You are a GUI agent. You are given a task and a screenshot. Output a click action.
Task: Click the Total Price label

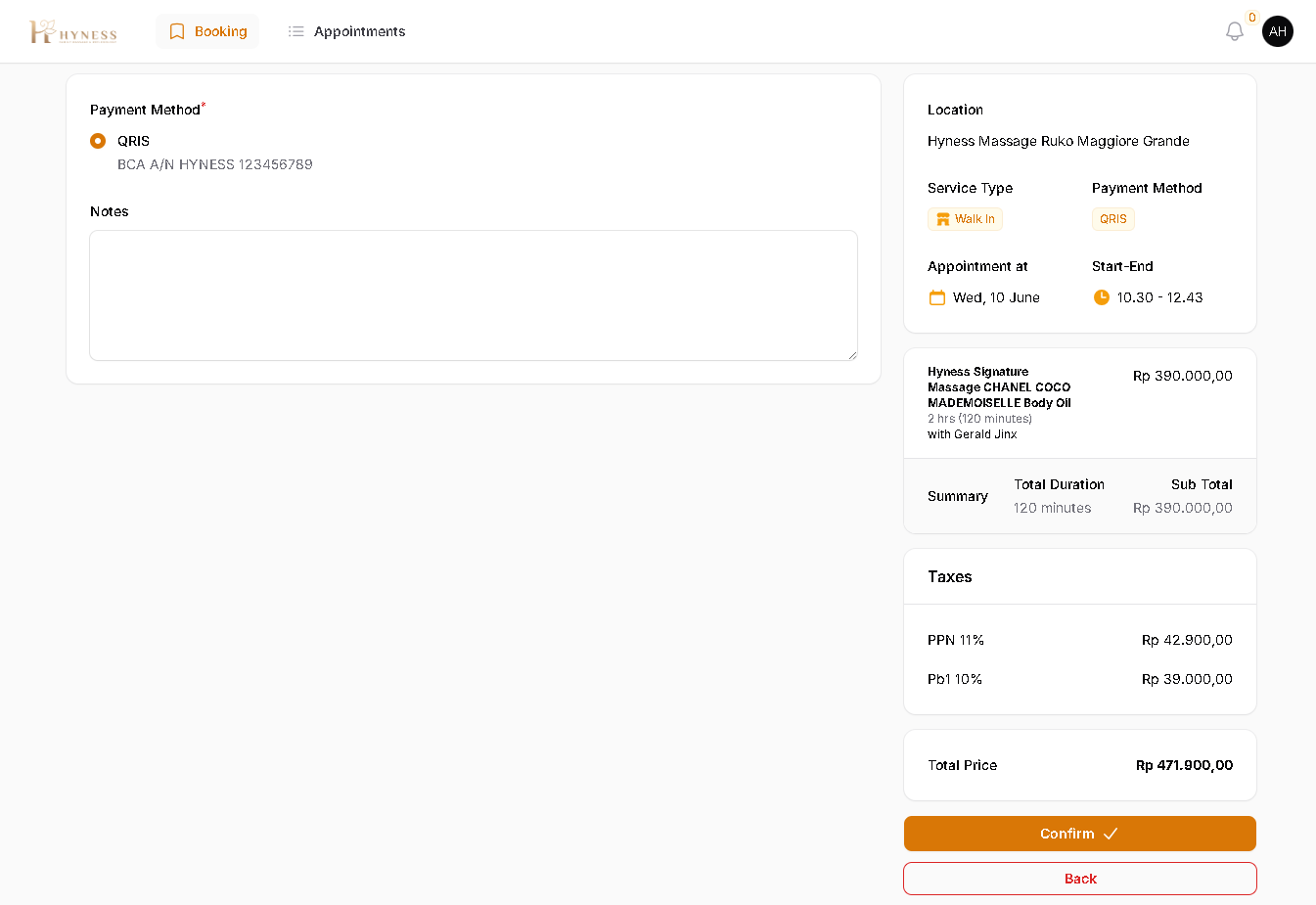962,765
